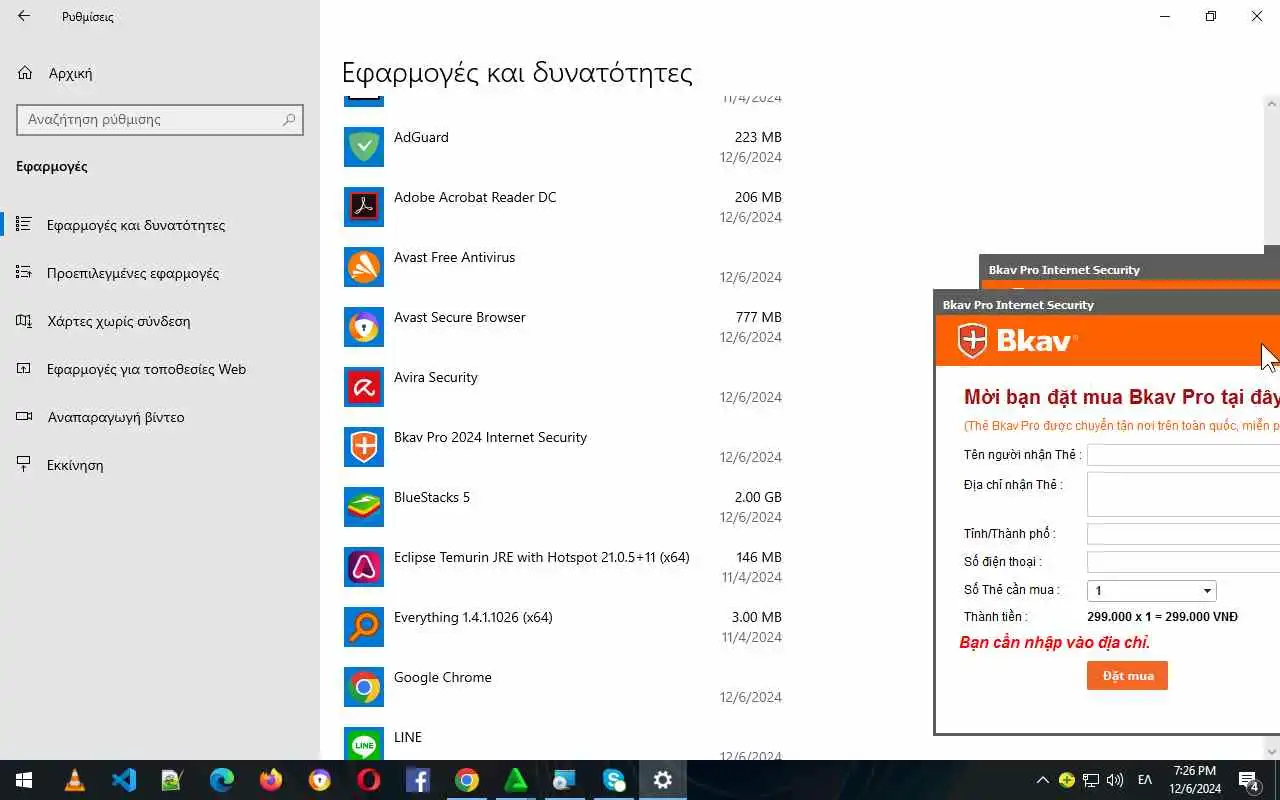The height and width of the screenshot is (800, 1280).
Task: Click the Adobe Acrobat Reader DC icon
Action: pos(364,207)
